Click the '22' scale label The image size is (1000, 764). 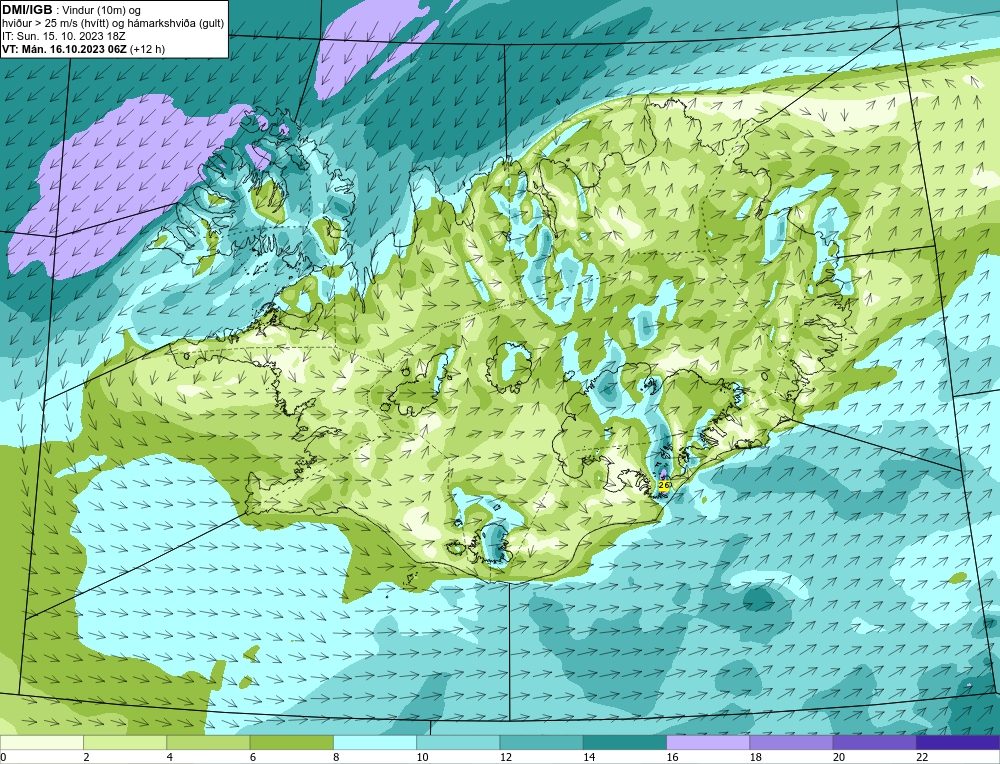[x=922, y=757]
